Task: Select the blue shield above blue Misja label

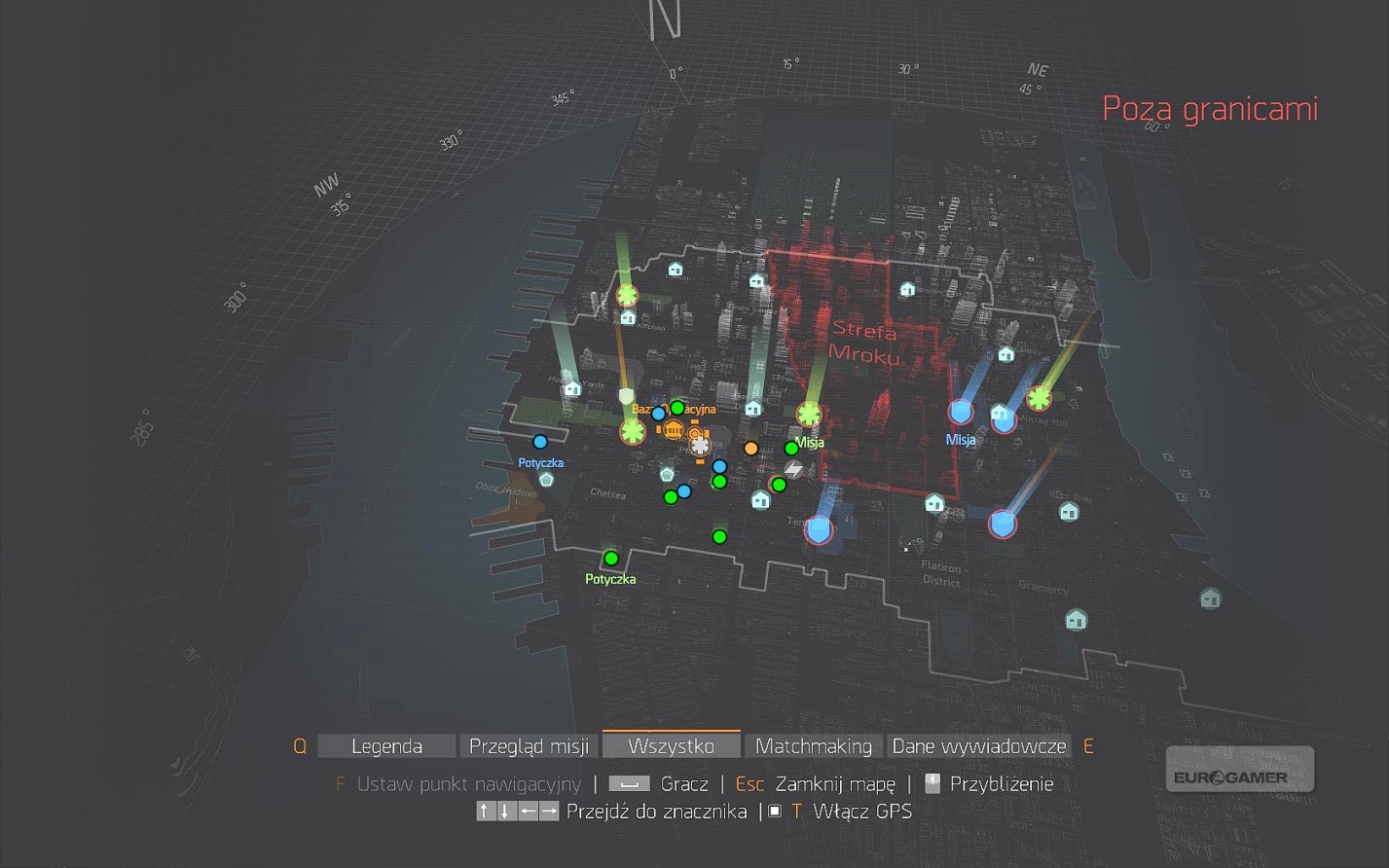Action: pos(961,413)
